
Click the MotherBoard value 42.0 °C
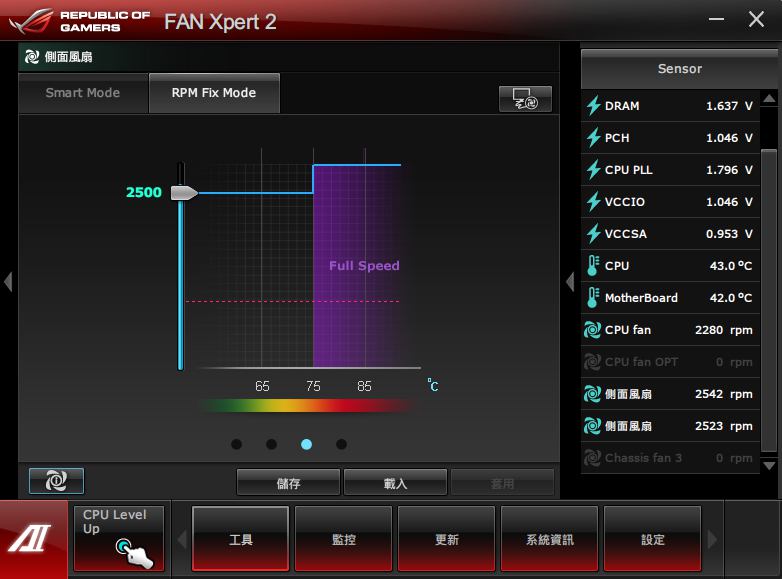[731, 298]
